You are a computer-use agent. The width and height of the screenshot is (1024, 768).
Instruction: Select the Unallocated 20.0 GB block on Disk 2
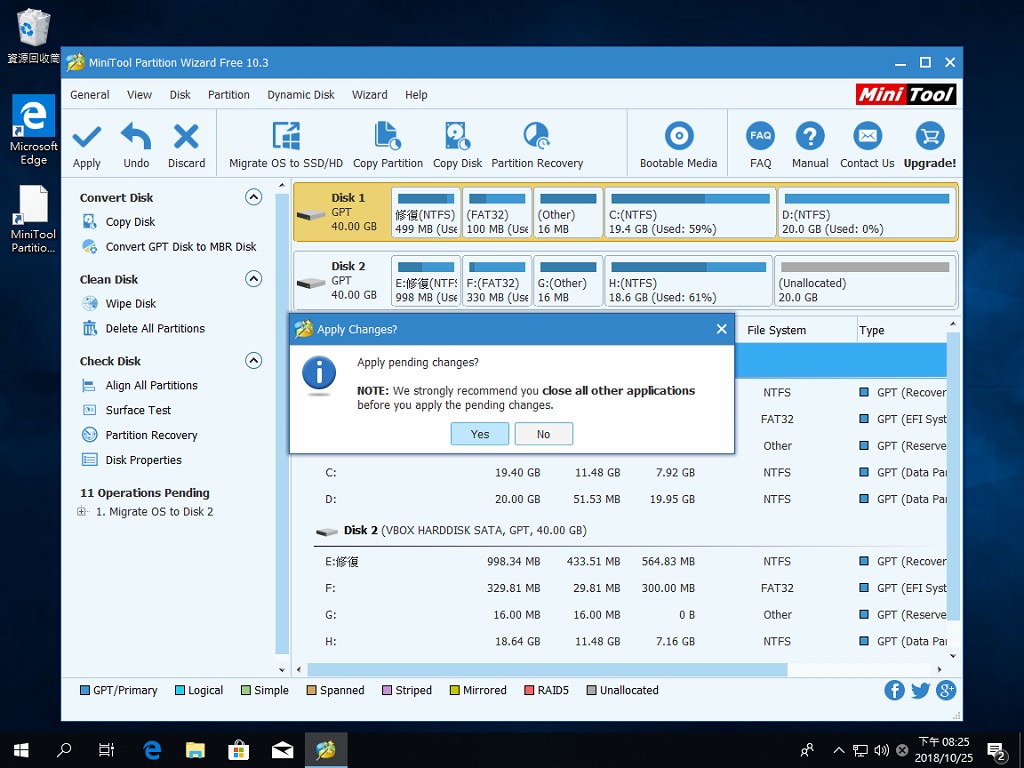[864, 281]
